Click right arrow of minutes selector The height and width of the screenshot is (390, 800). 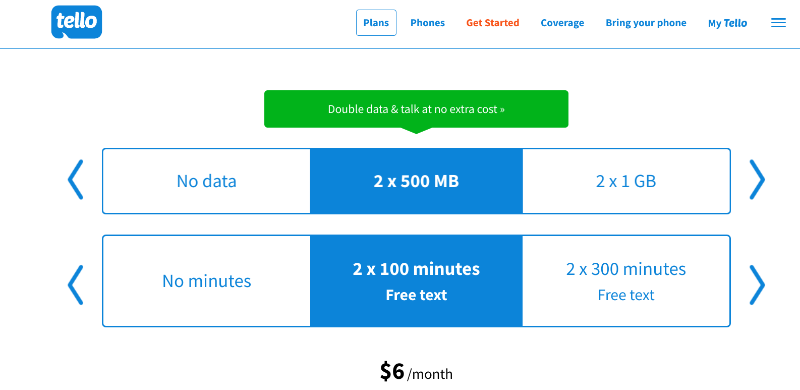tap(757, 285)
